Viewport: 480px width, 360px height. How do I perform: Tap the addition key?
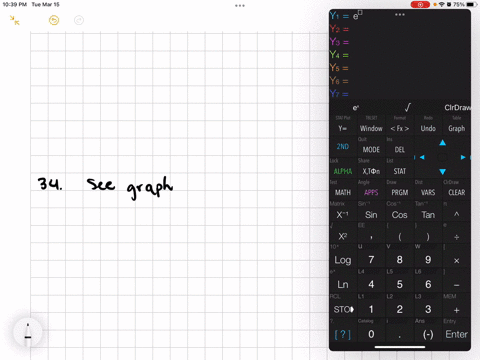pos(456,310)
